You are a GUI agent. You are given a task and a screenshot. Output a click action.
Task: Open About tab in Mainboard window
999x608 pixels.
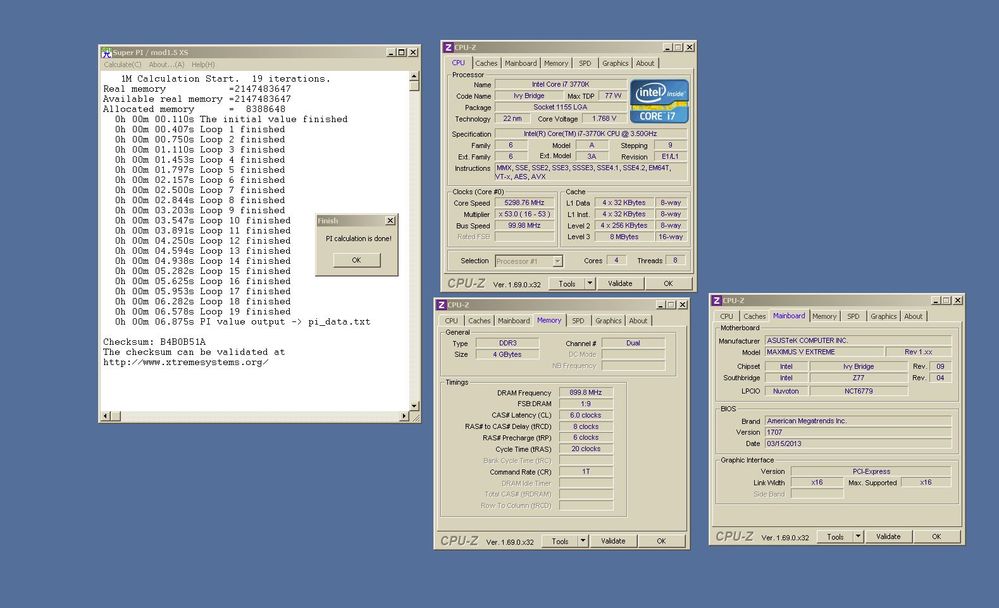913,316
